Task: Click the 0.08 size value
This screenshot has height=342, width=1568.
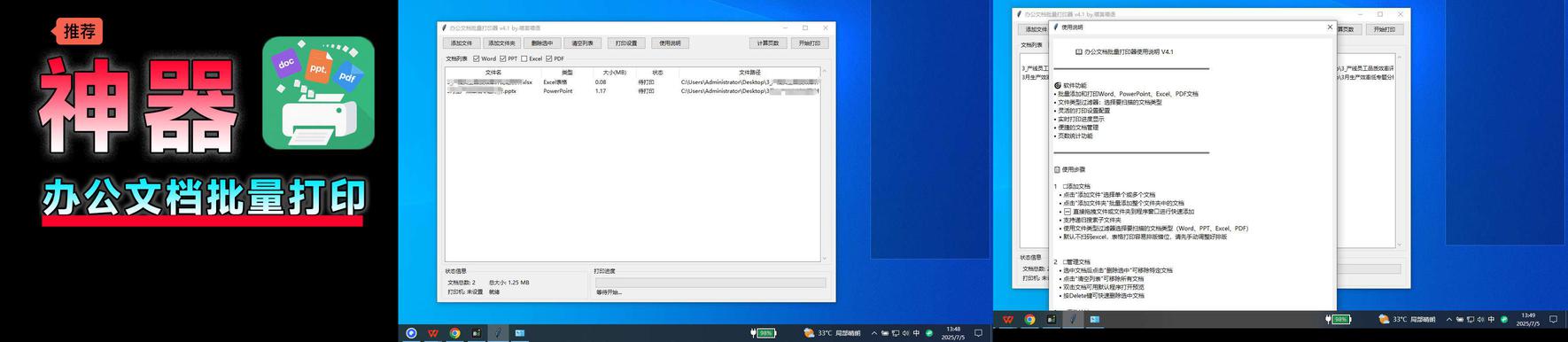Action: click(x=601, y=82)
